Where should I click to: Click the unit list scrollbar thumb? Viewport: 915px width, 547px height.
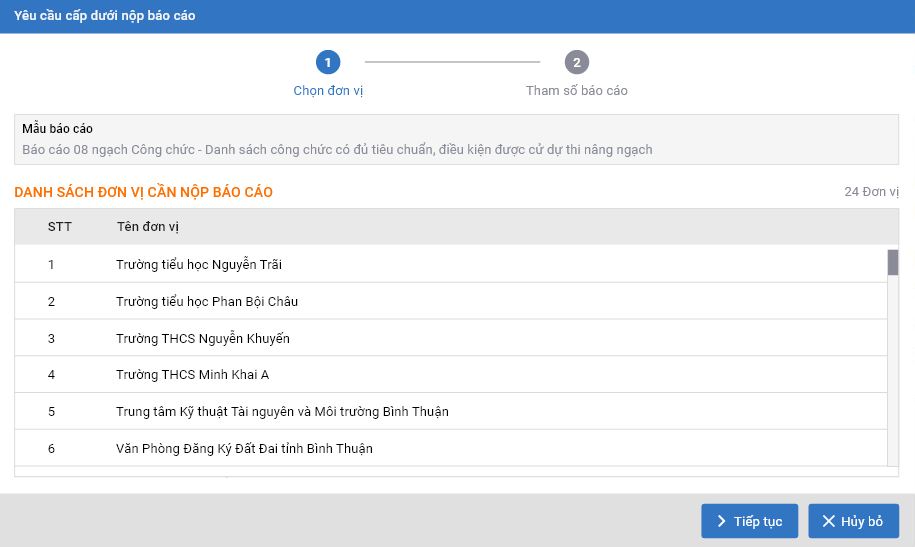click(x=892, y=262)
